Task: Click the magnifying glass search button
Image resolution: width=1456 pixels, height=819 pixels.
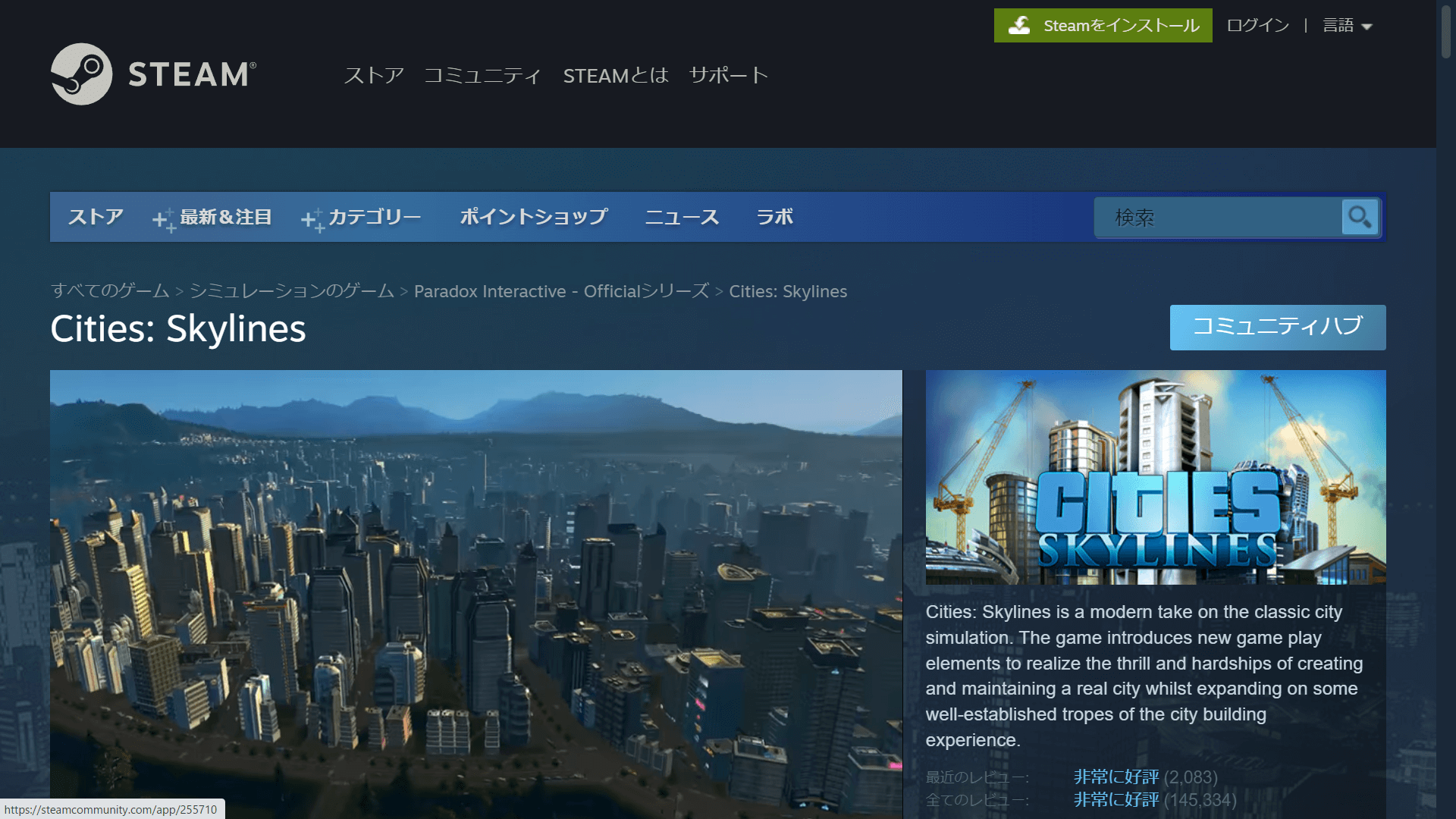Action: (1360, 218)
